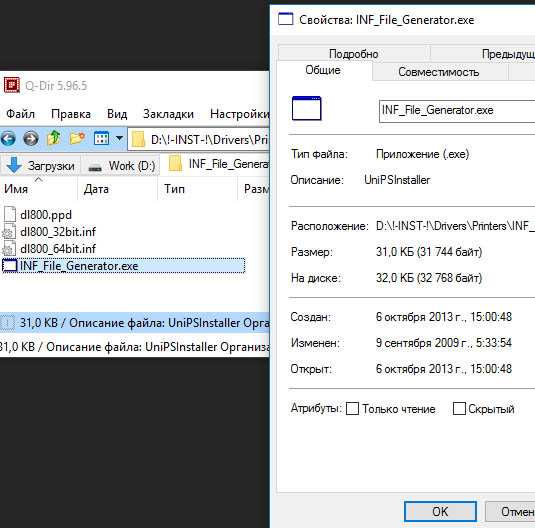Click the file name field in properties
The width and height of the screenshot is (535, 528).
click(457, 111)
